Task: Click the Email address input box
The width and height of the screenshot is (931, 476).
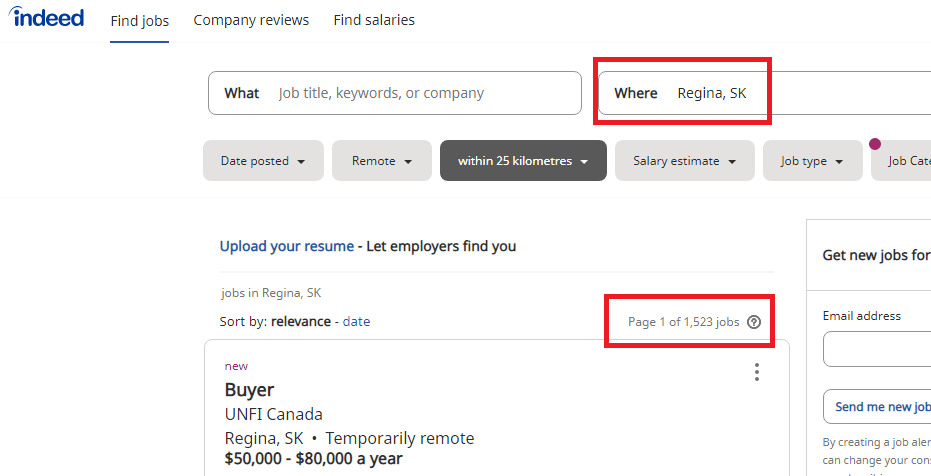Action: (877, 350)
